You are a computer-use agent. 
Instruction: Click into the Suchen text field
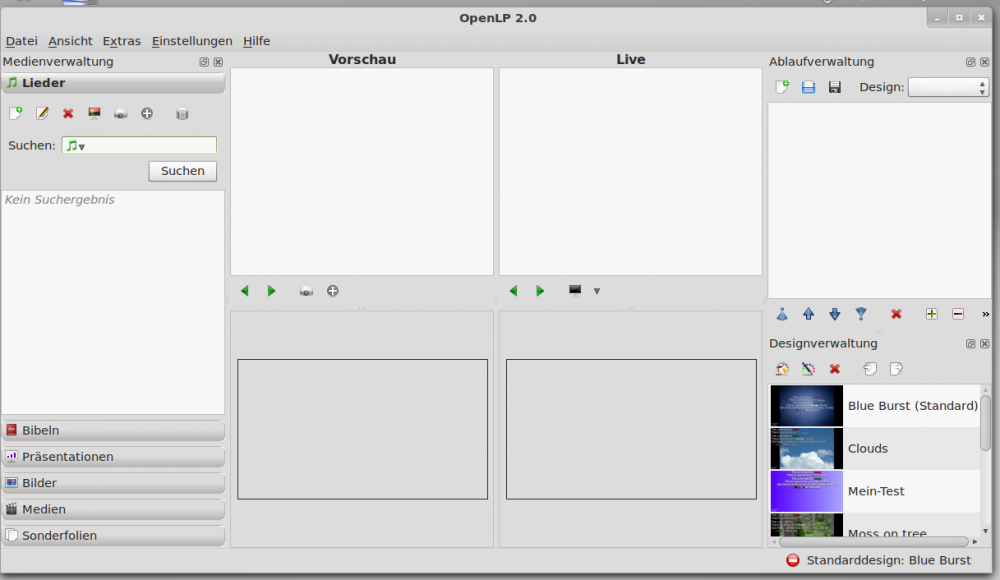tap(139, 145)
